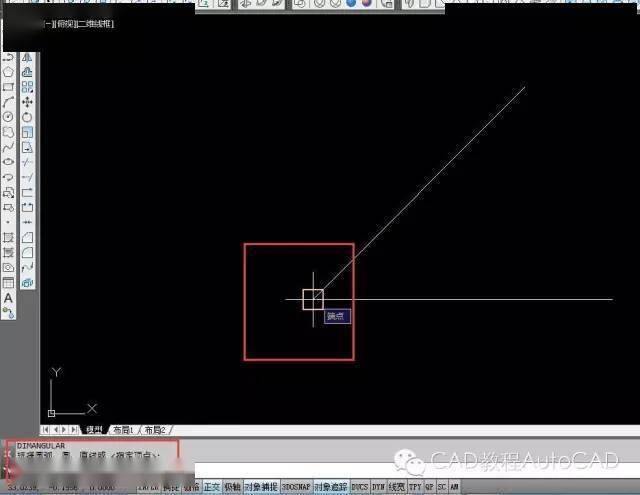This screenshot has height=495, width=640.
Task: Jump to first layout tab arrow
Action: (x=46, y=430)
